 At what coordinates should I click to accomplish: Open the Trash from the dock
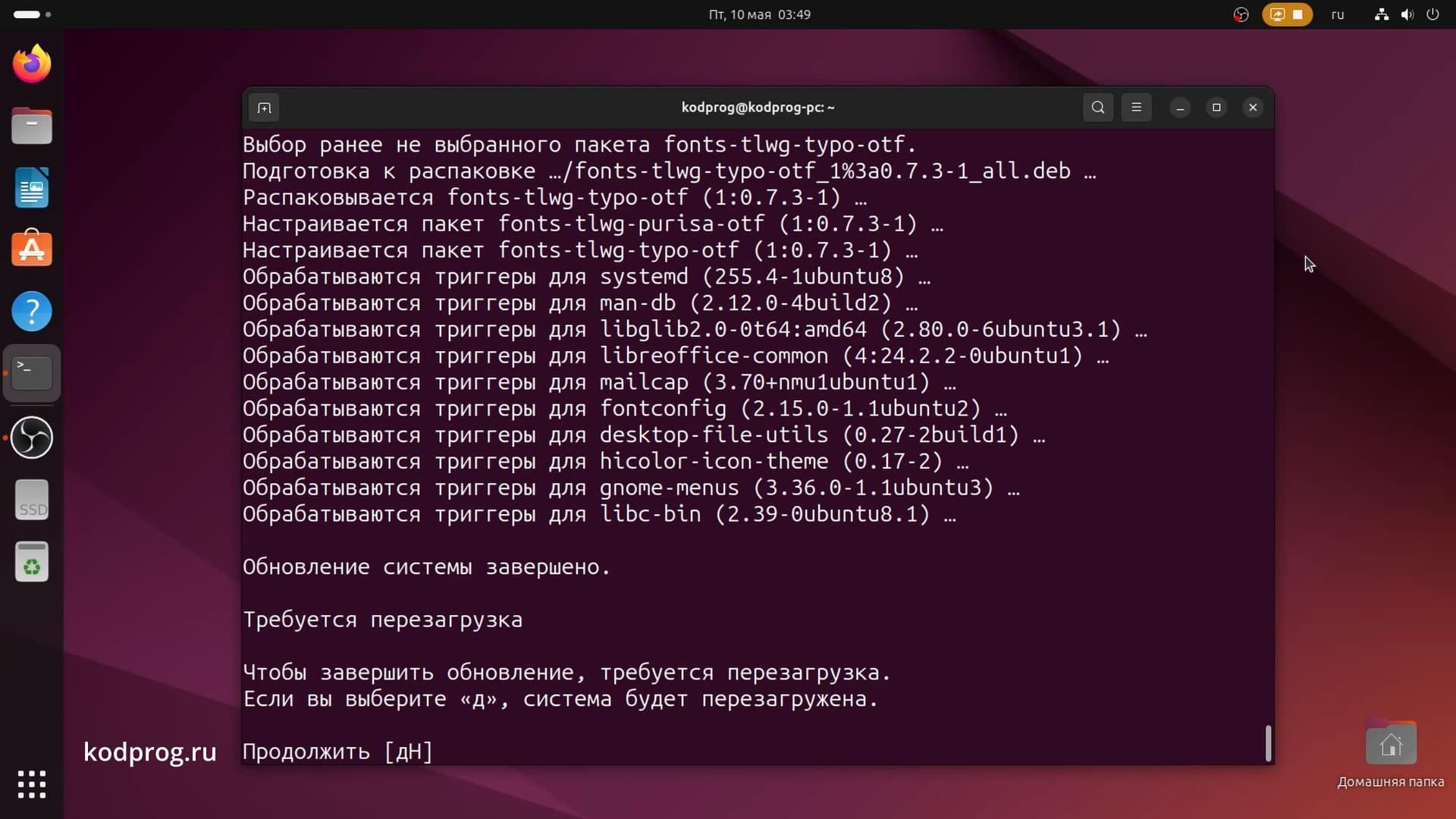pos(32,562)
